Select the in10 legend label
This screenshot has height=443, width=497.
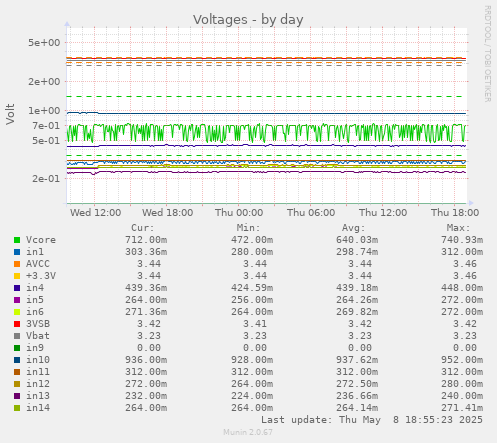click(x=38, y=360)
